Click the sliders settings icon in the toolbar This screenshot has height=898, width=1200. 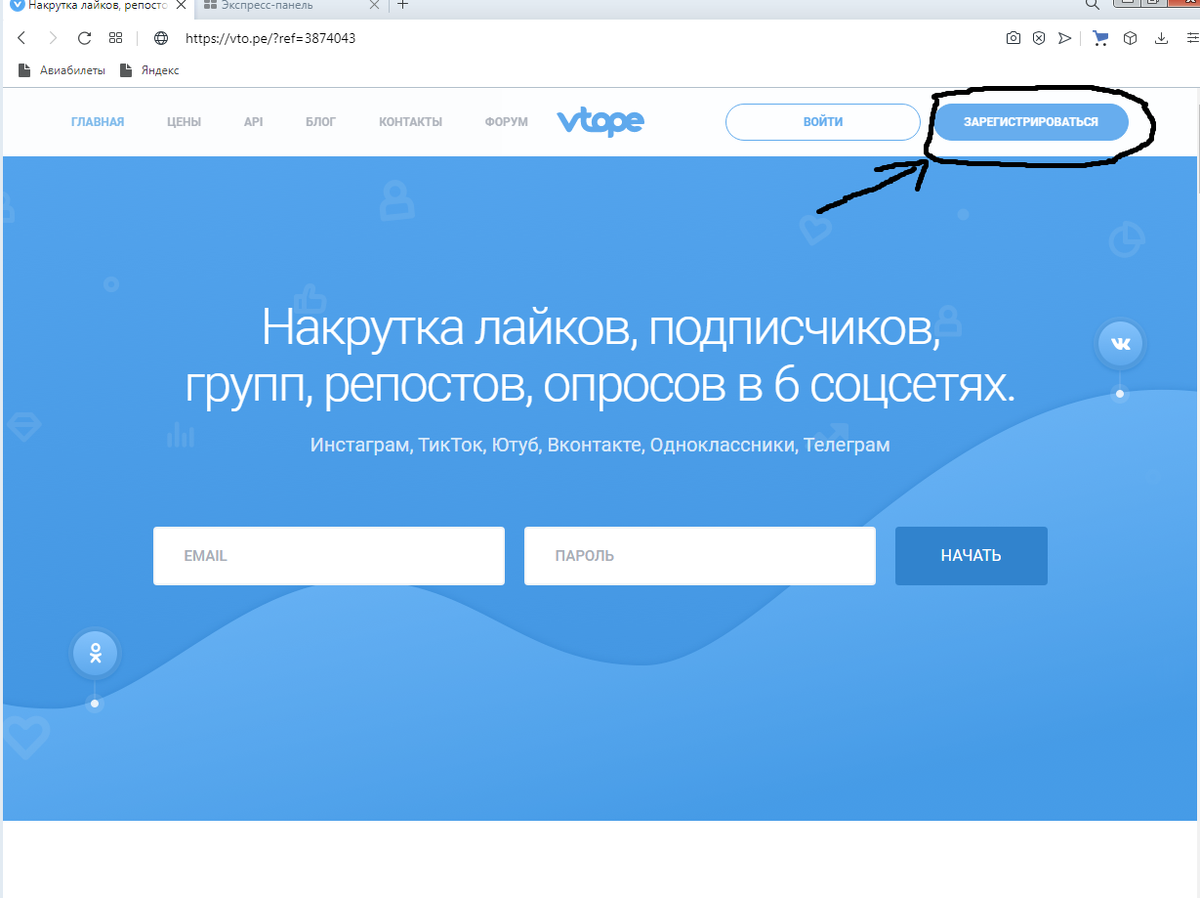click(x=1191, y=38)
